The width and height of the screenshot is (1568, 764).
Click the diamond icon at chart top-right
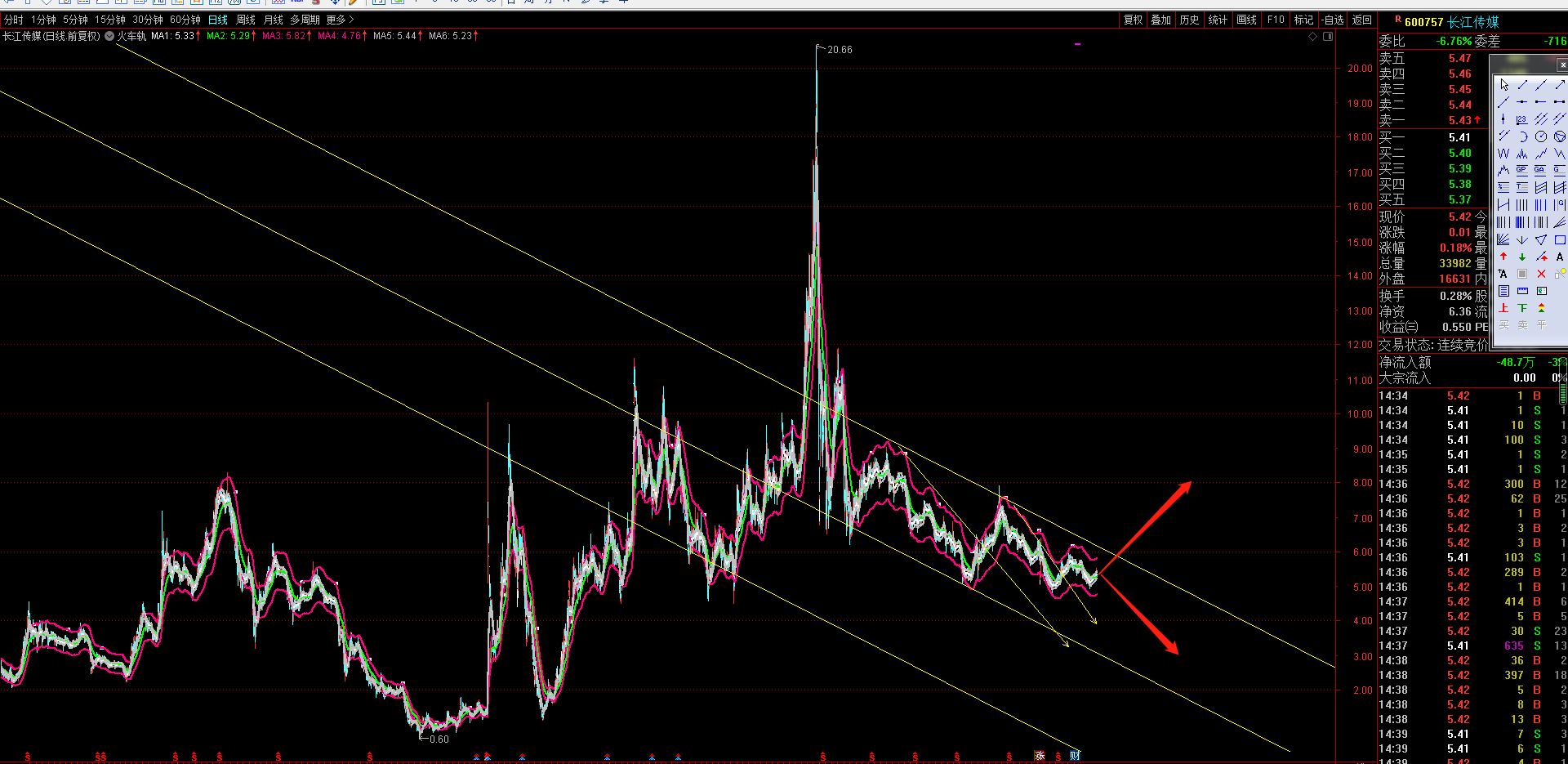click(x=1313, y=36)
